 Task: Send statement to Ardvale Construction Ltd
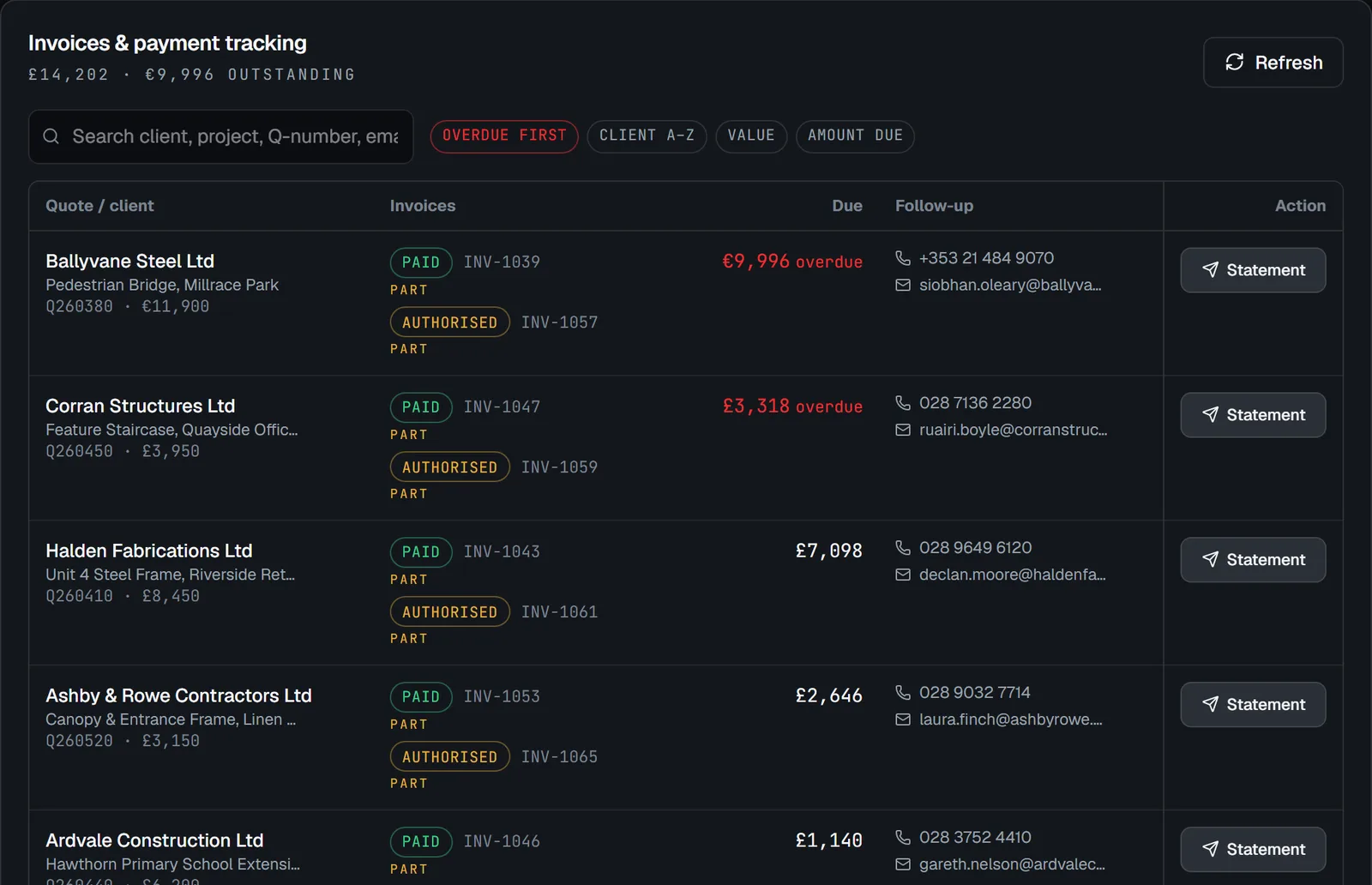click(1253, 849)
